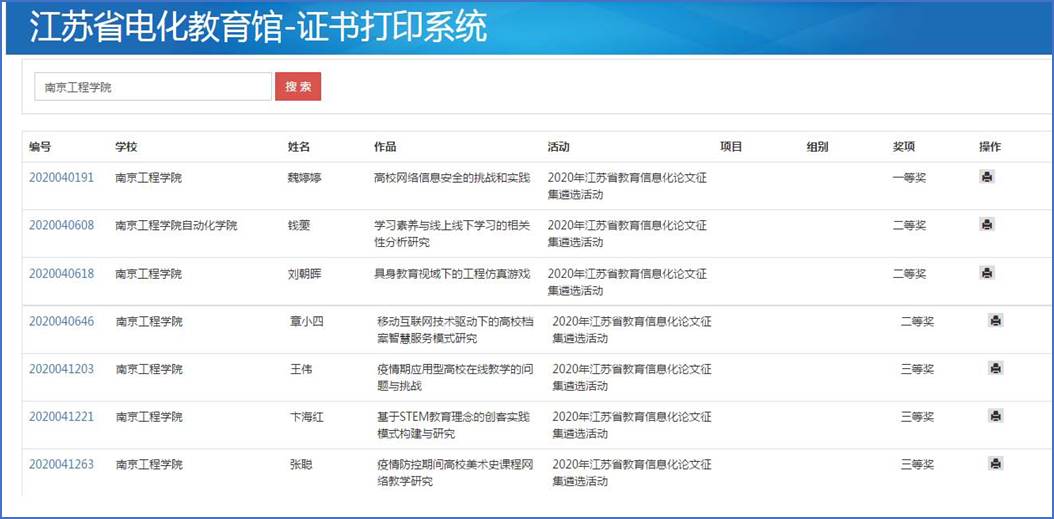Open record number 2020040608
This screenshot has height=519, width=1054.
pos(61,225)
